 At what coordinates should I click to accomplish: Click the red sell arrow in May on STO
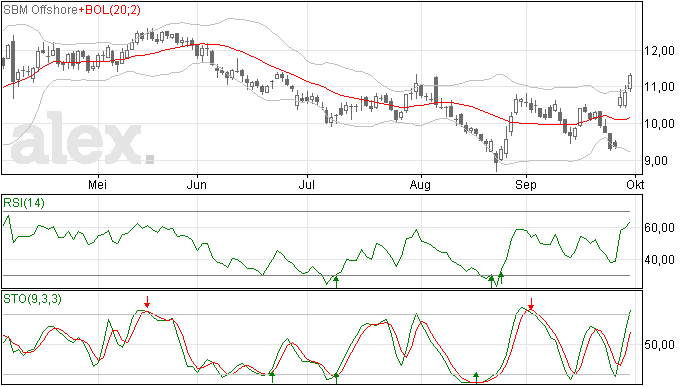pos(147,302)
